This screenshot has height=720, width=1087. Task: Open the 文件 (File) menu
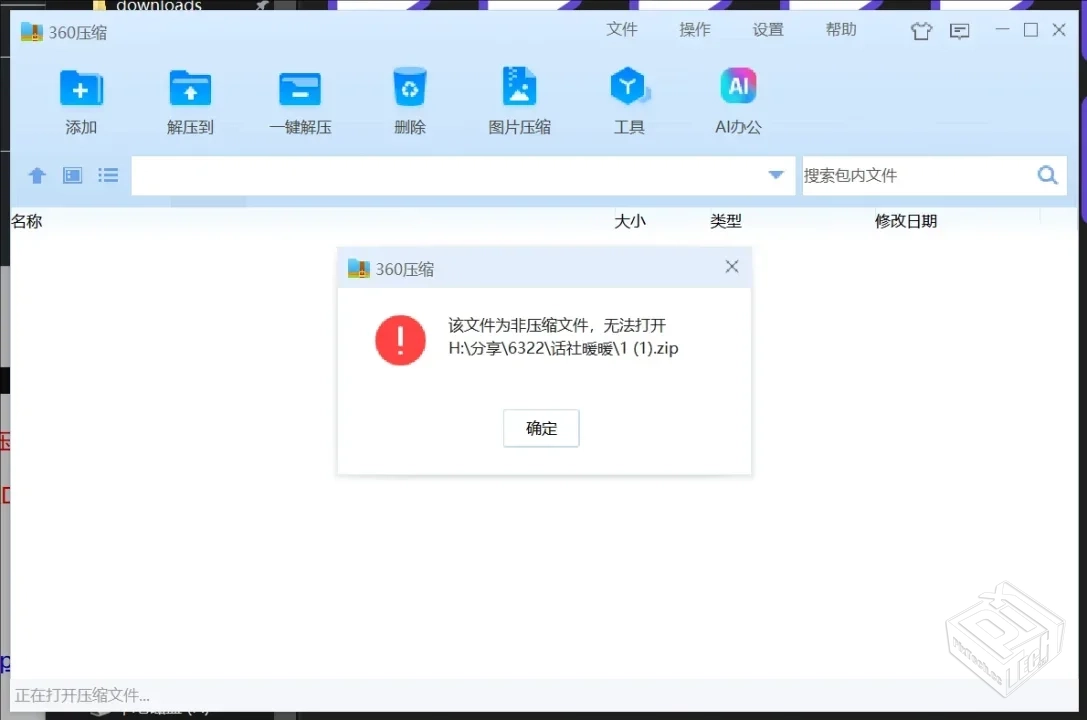pyautogui.click(x=622, y=30)
